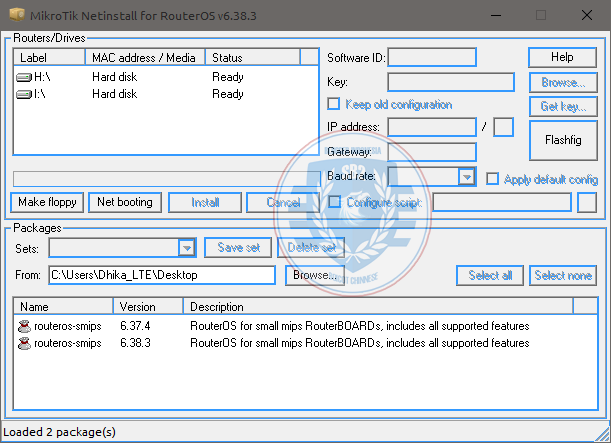Click button right of Configure script field
This screenshot has width=611, height=443.
(x=587, y=202)
